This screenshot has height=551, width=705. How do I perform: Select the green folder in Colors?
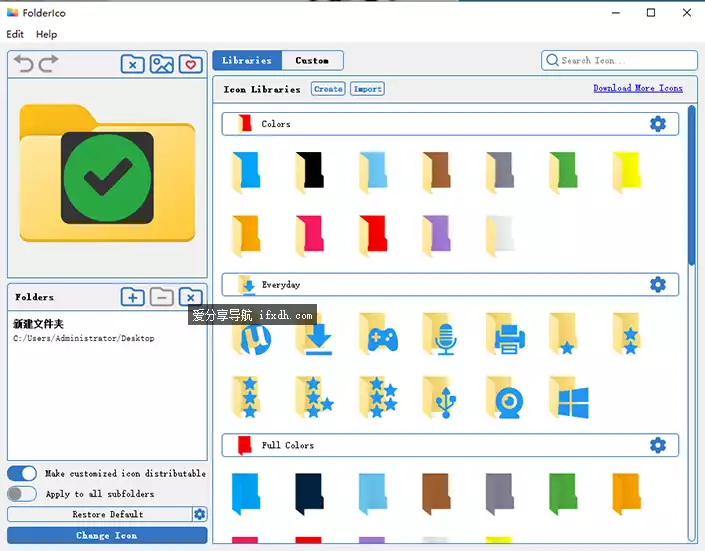(x=563, y=171)
